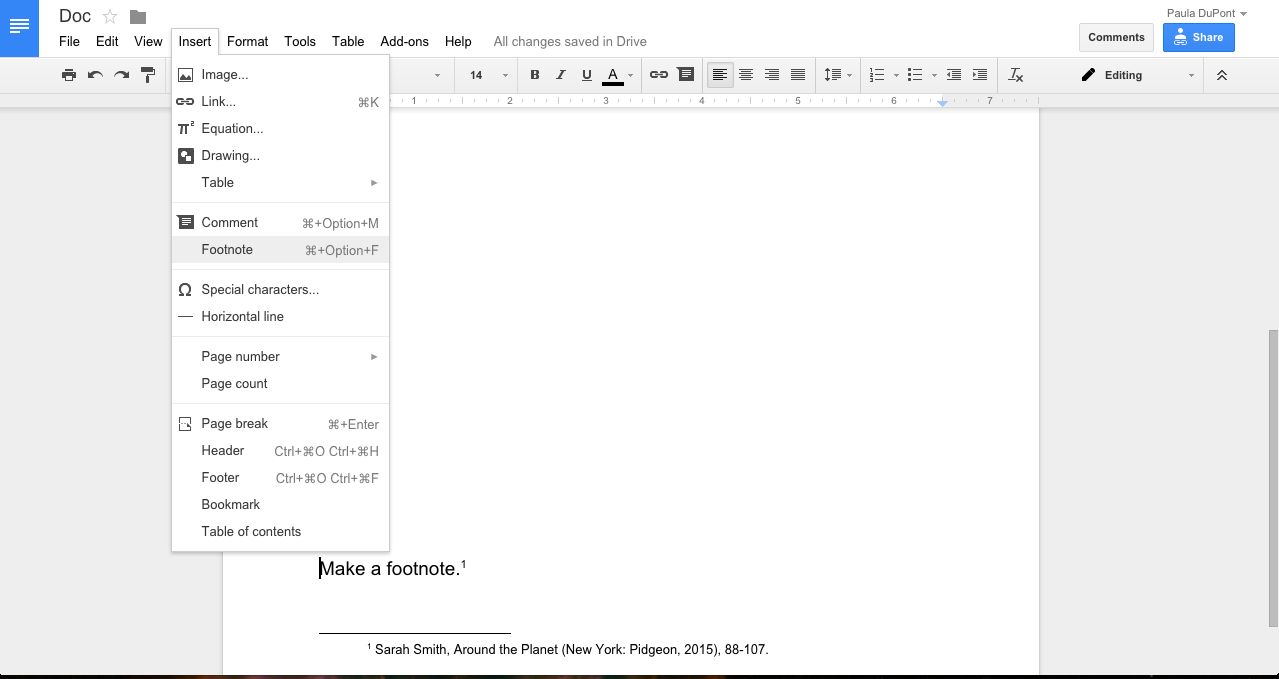Viewport: 1279px width, 679px height.
Task: Open the text color picker
Action: (x=612, y=74)
